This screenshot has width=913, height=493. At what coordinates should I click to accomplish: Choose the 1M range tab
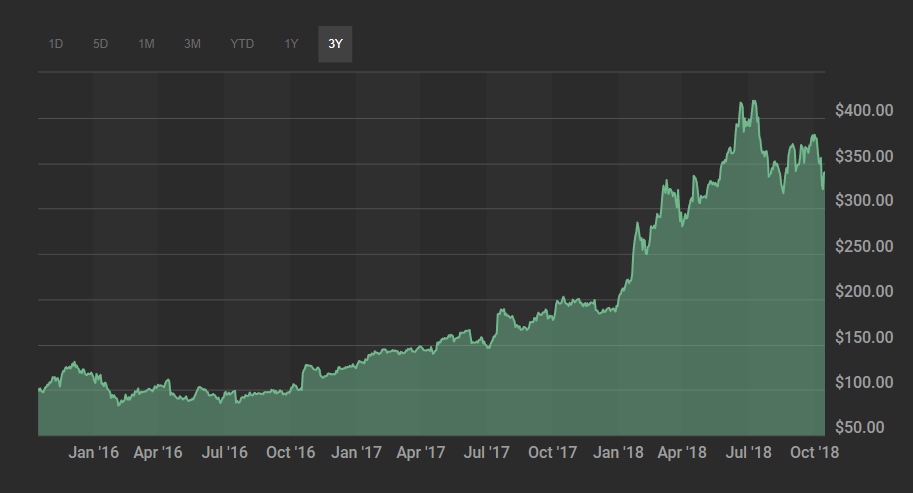(x=146, y=44)
